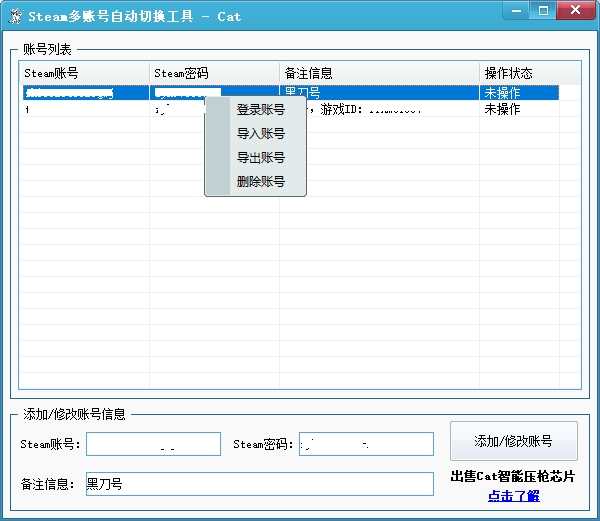600x521 pixels.
Task: Focus the Steam密码 input field
Action: [366, 444]
